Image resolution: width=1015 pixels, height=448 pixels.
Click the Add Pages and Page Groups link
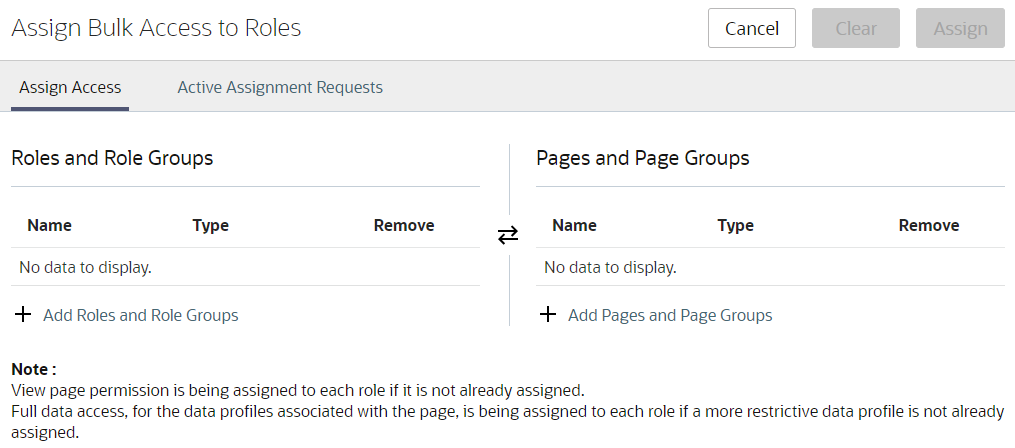[x=670, y=315]
